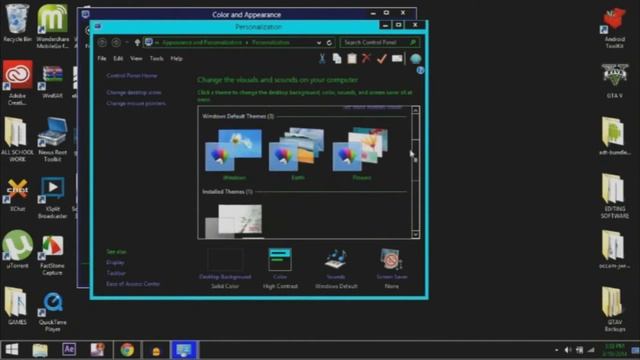The image size is (640, 360).
Task: Go forward with the Forward arrow button
Action: (116, 42)
